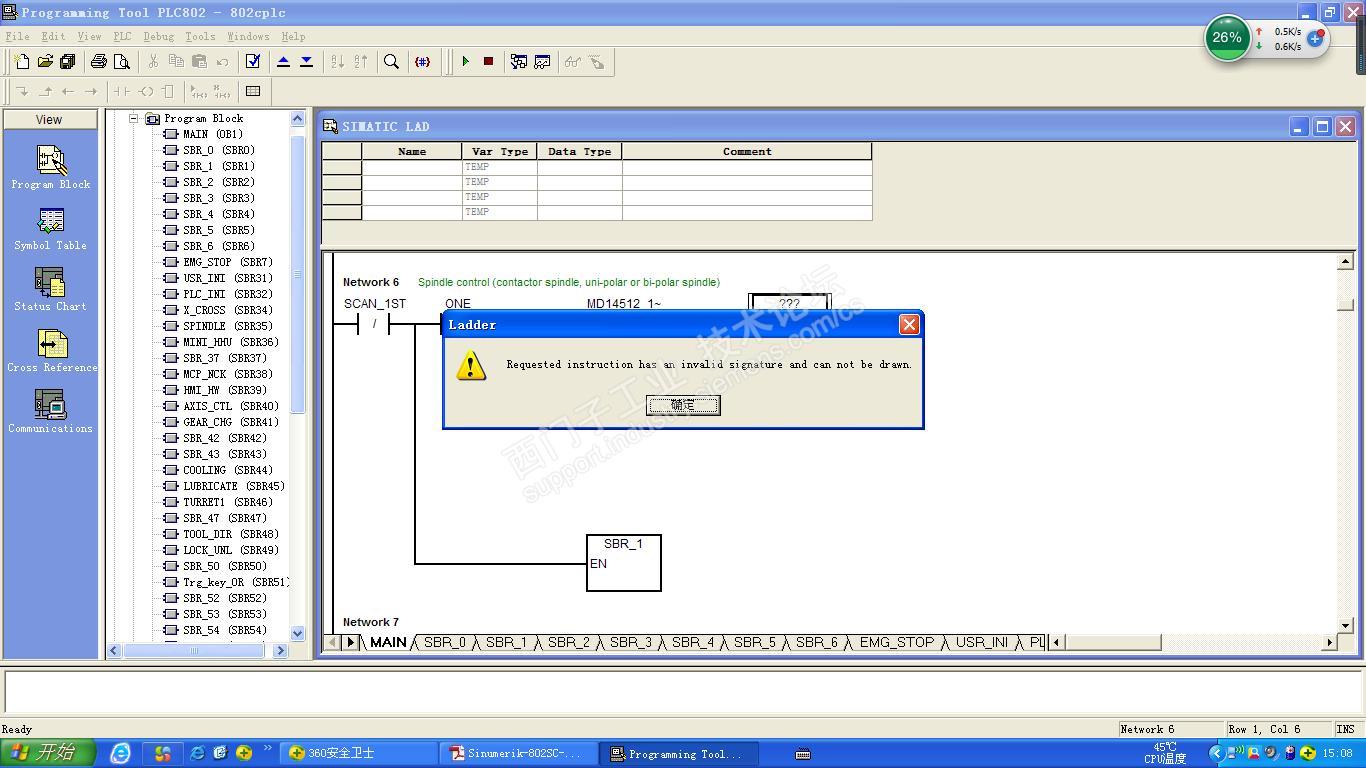Select the SBR_1 call box in the ladder
The height and width of the screenshot is (768, 1366).
click(x=623, y=562)
